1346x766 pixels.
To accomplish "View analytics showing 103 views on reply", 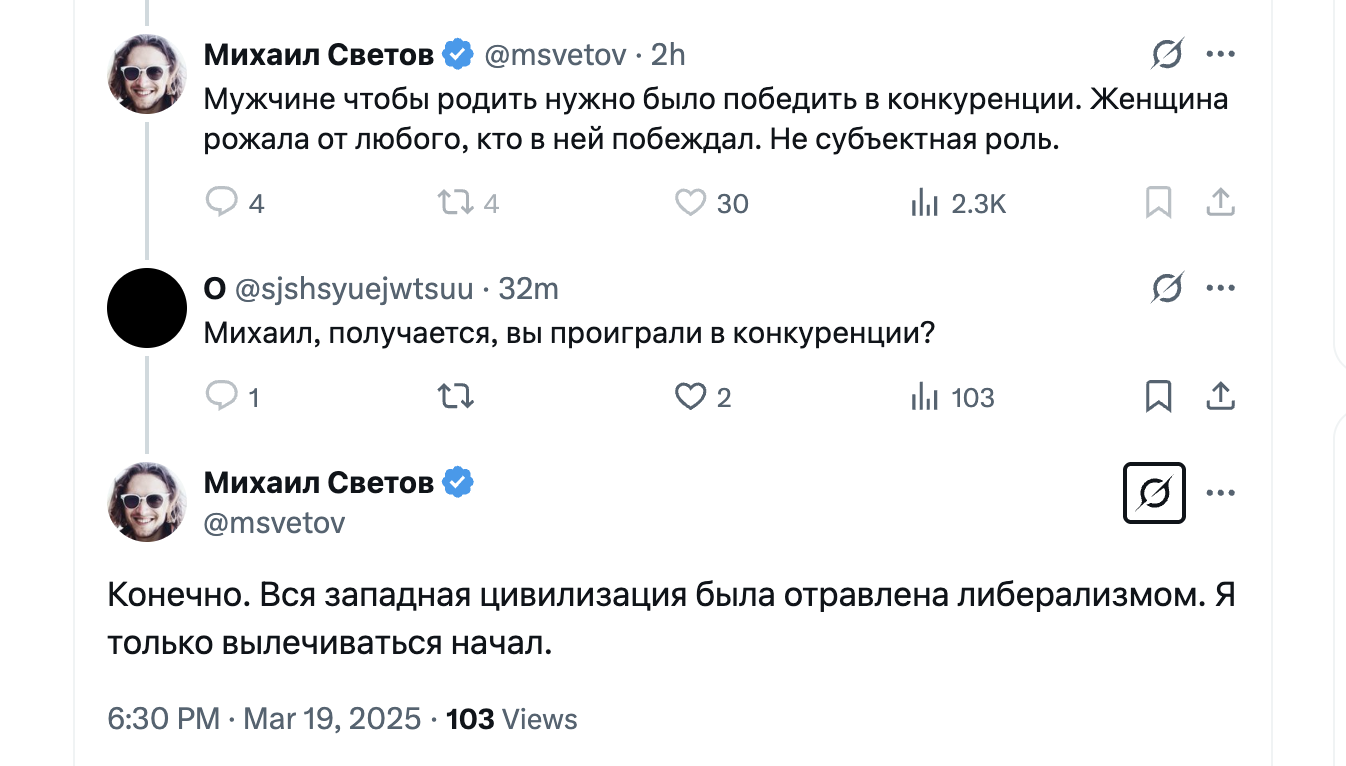I will 925,397.
